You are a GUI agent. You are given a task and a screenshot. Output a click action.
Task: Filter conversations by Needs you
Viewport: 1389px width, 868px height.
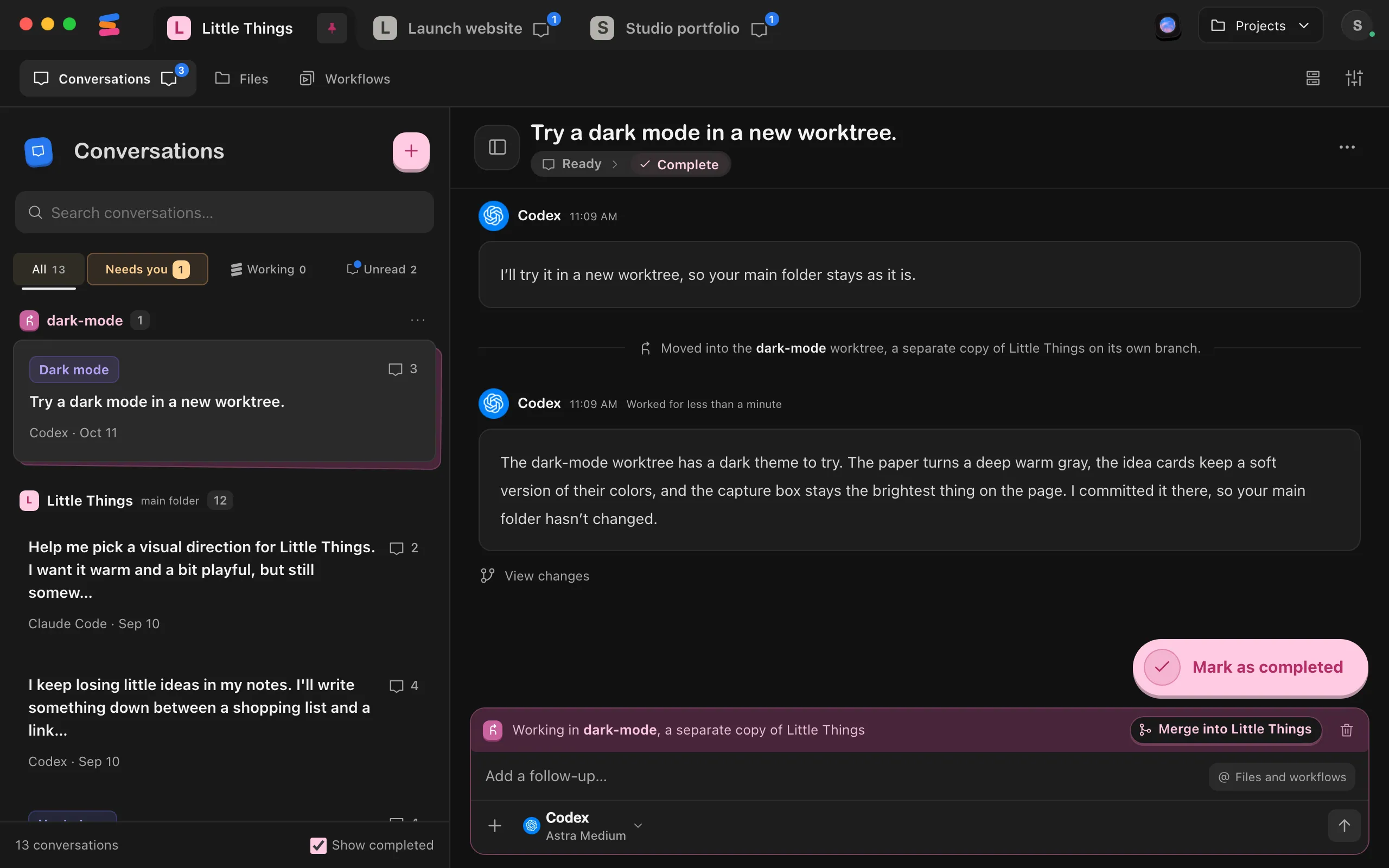click(148, 269)
